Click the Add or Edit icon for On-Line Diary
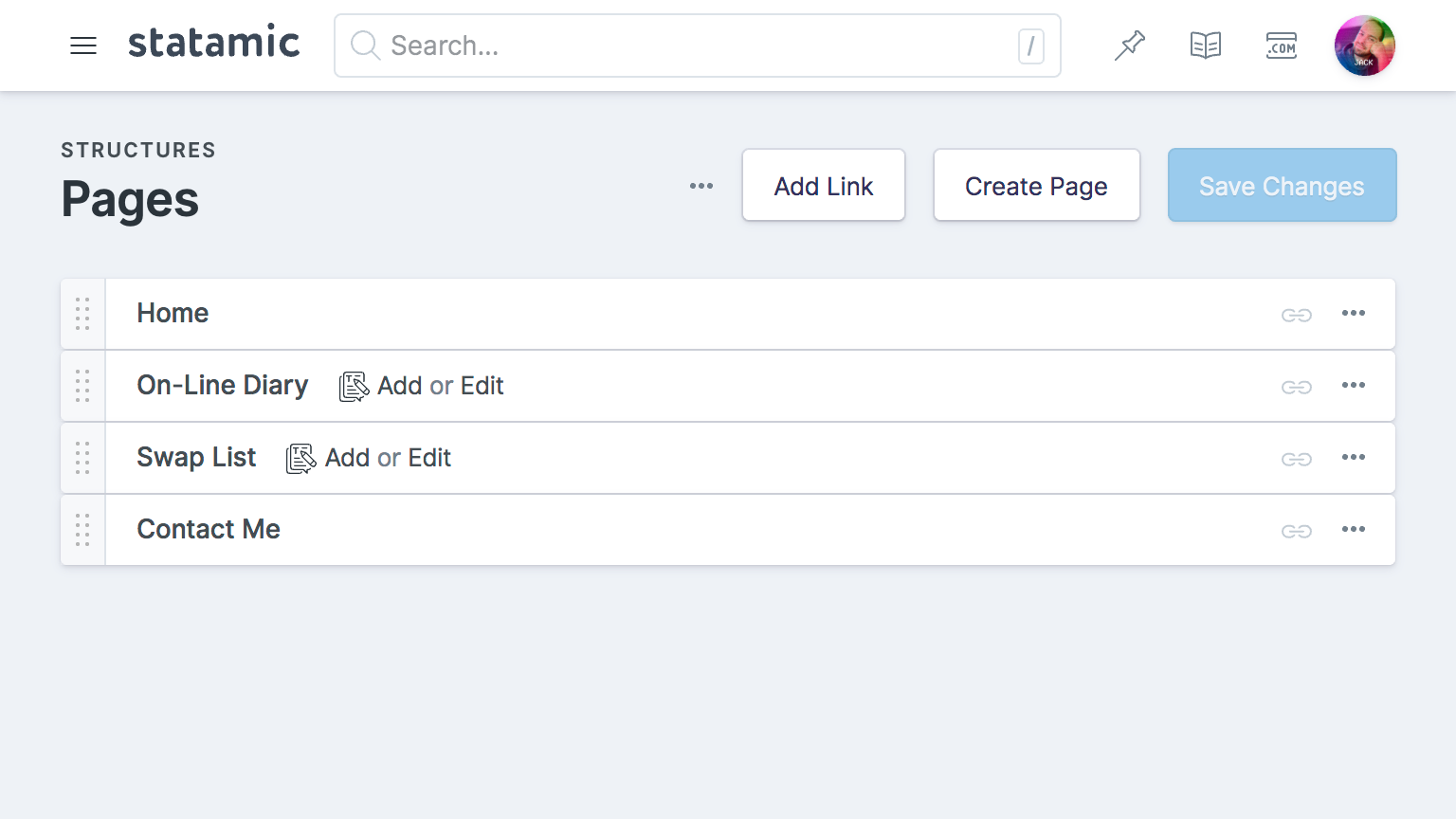 coord(354,387)
